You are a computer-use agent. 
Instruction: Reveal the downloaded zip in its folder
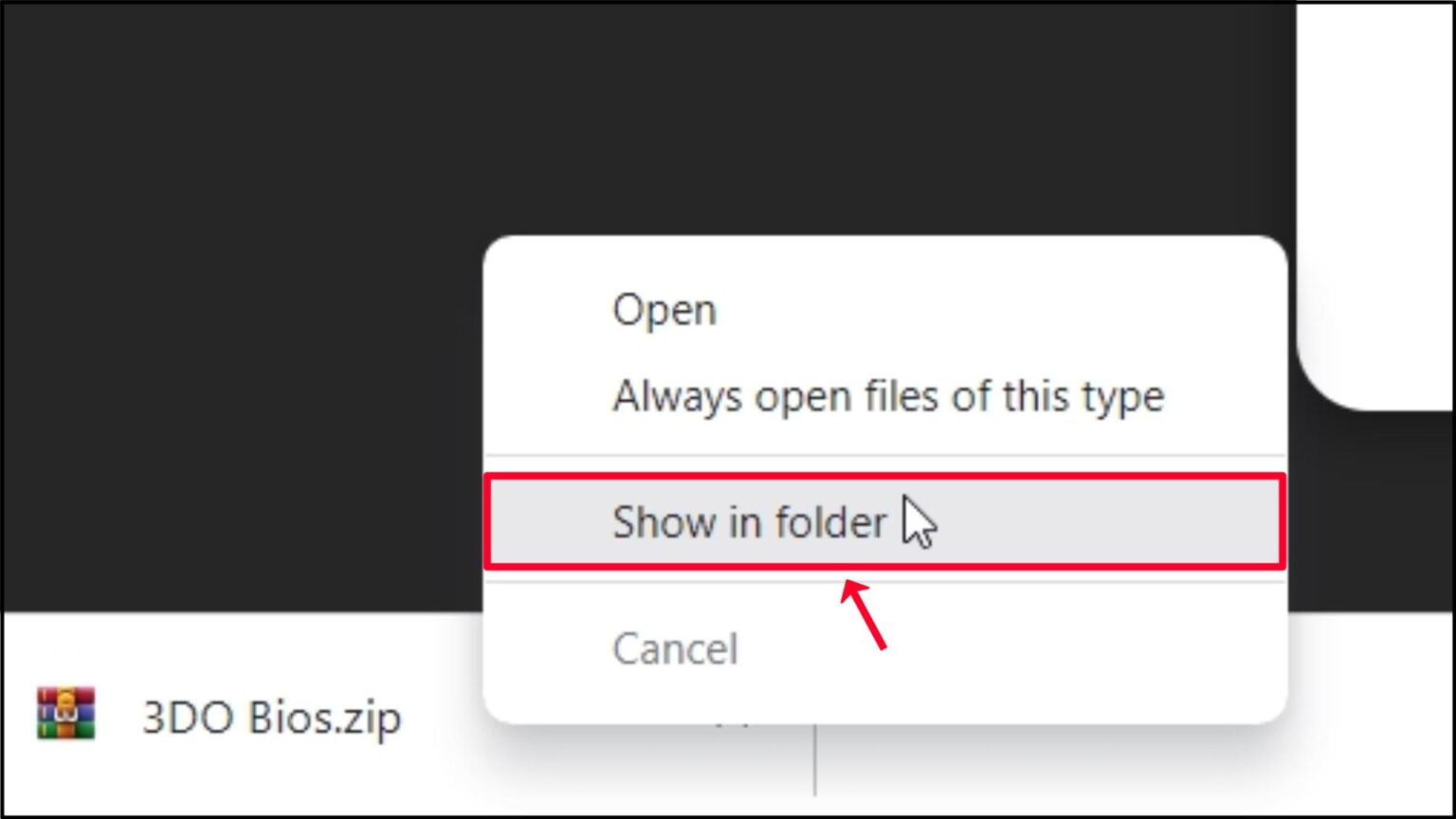point(885,522)
